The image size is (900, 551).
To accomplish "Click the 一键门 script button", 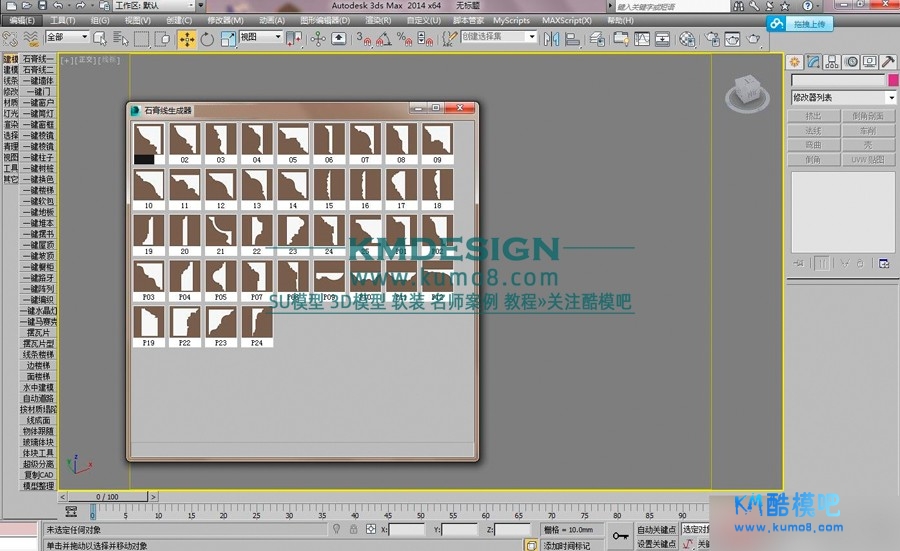I will coord(39,92).
